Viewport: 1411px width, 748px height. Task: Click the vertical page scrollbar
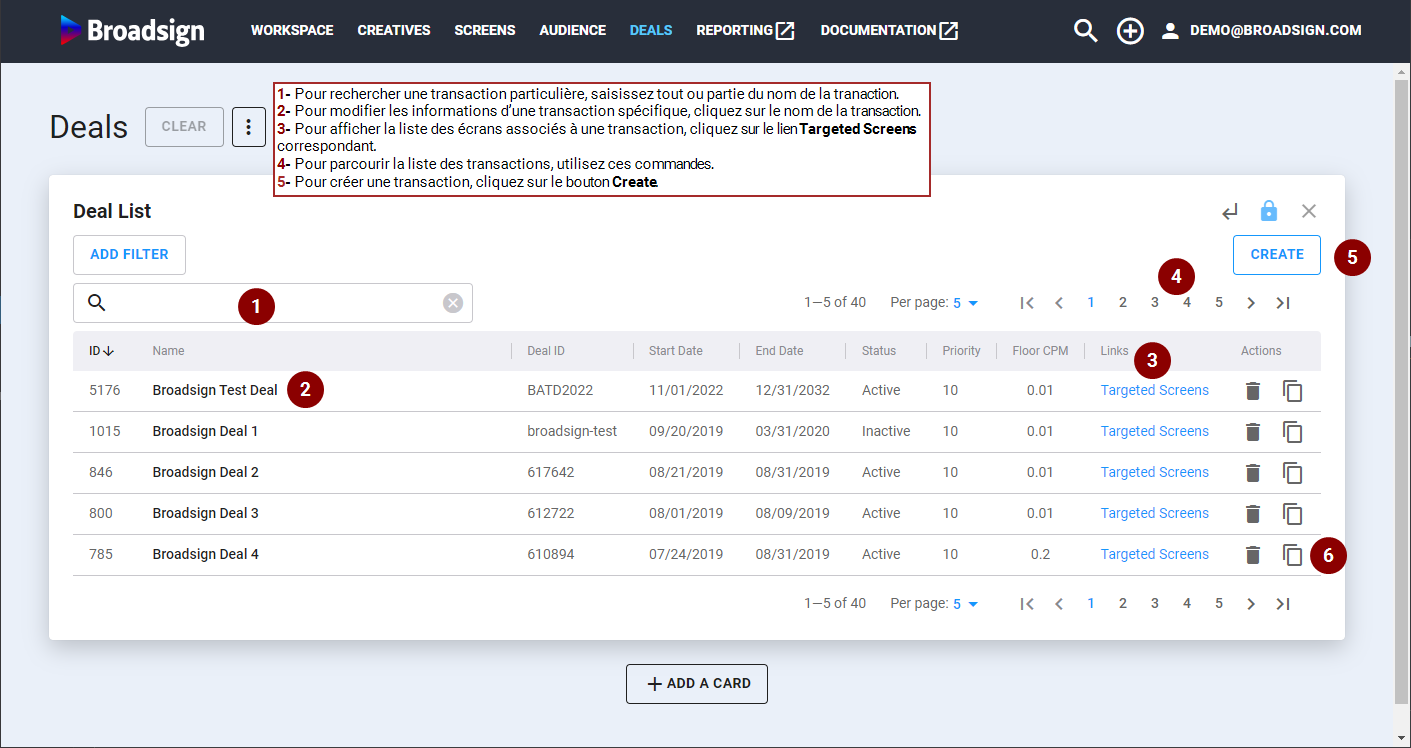[x=1402, y=380]
